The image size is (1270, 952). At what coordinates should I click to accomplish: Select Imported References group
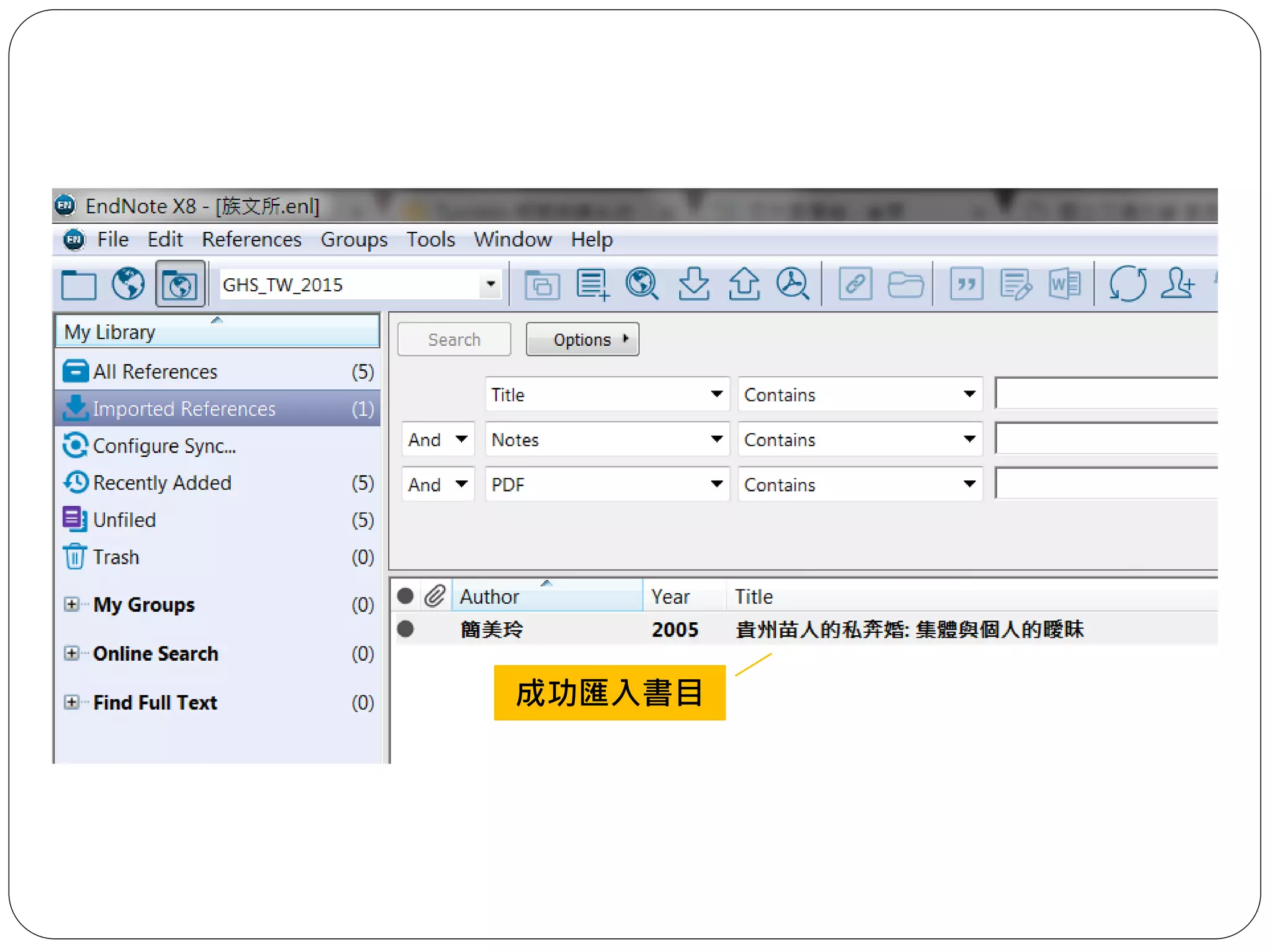click(184, 409)
